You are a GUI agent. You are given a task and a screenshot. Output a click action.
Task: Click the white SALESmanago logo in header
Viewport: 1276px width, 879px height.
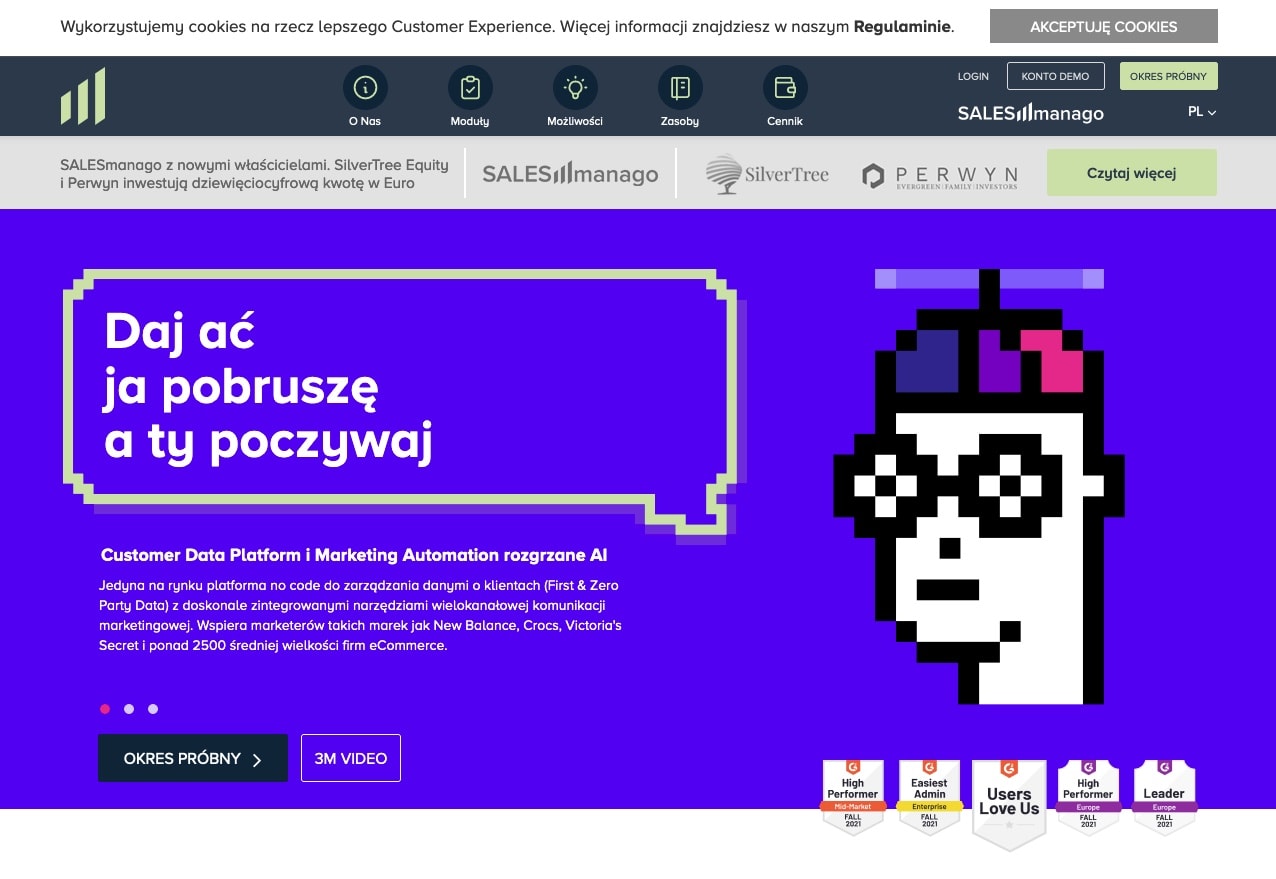coord(1031,113)
